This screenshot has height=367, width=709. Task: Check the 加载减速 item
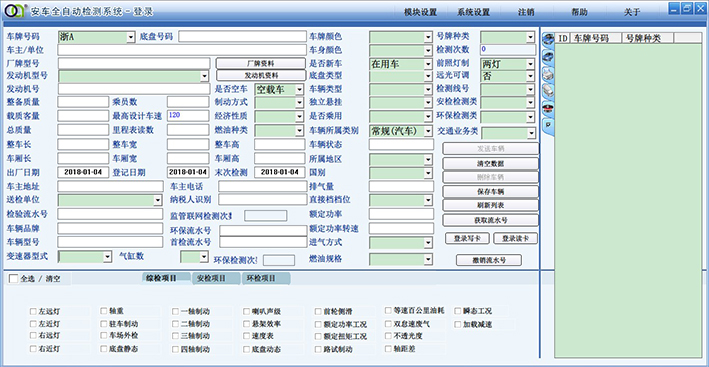pyautogui.click(x=458, y=324)
